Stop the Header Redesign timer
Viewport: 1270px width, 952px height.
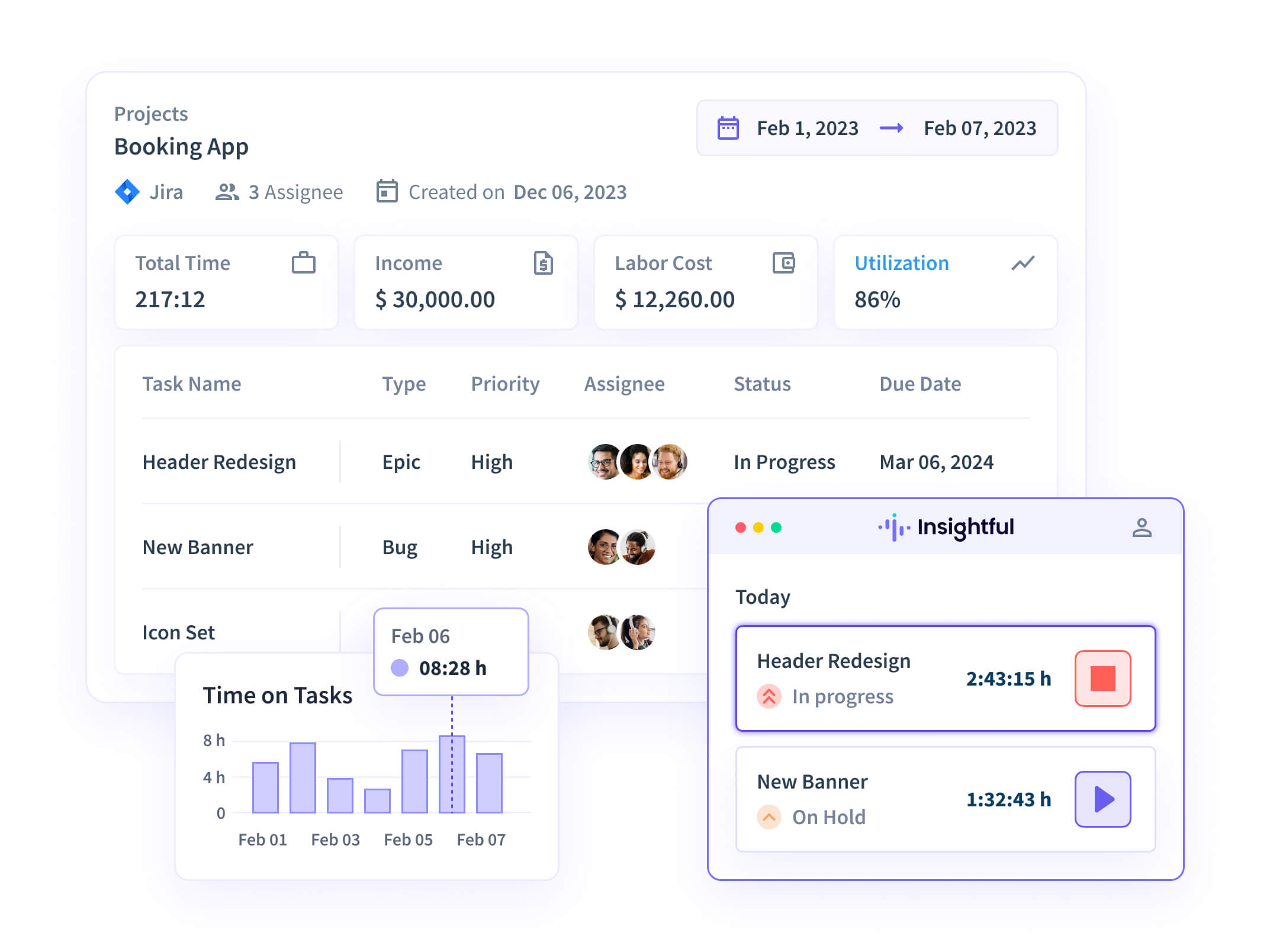(1102, 678)
